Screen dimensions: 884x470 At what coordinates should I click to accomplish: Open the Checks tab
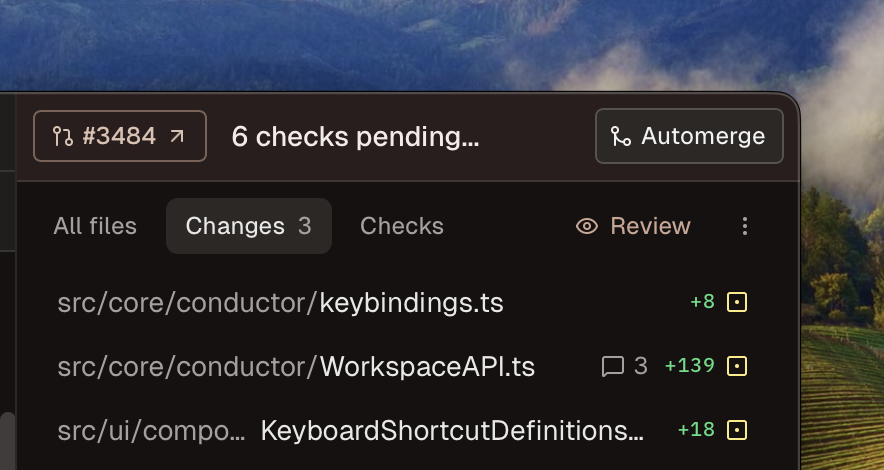coord(401,227)
